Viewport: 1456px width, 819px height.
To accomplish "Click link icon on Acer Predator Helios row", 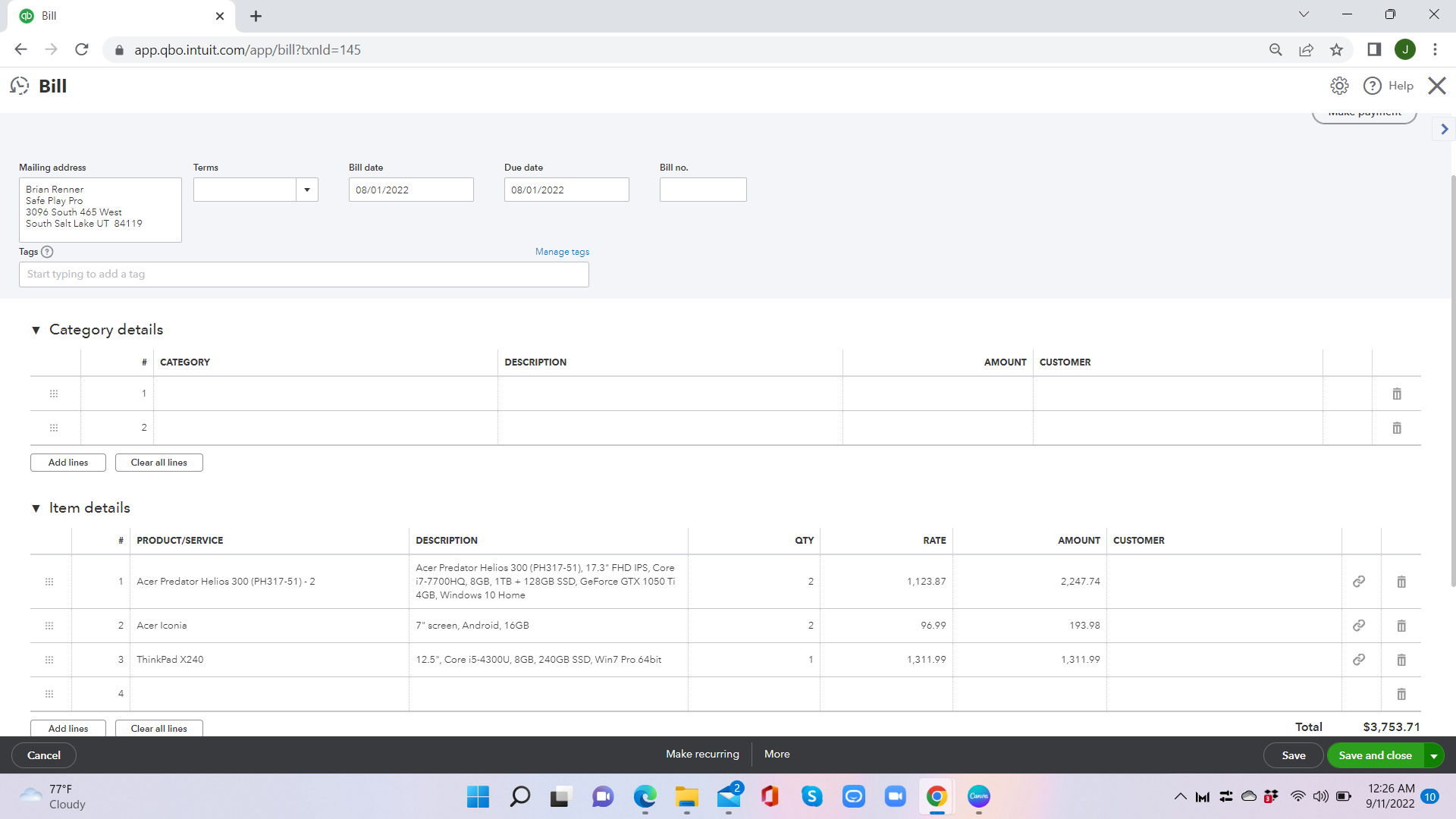I will [x=1358, y=582].
